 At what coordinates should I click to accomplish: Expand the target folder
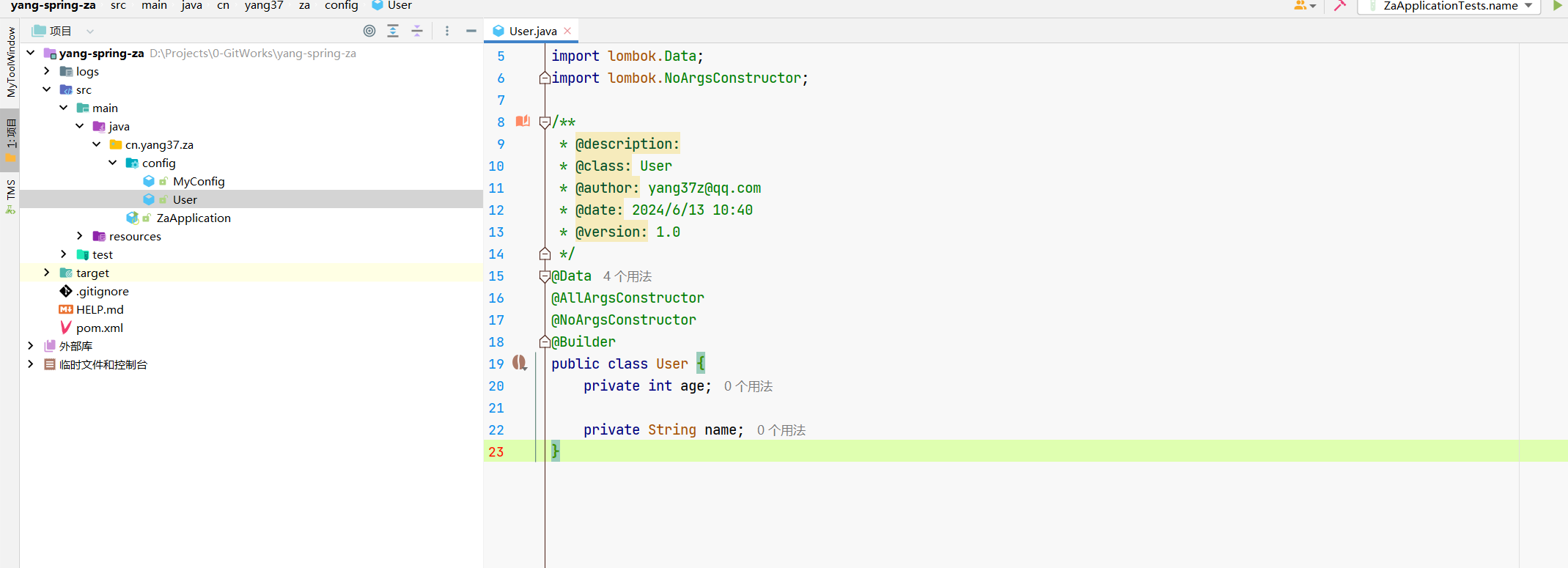(x=47, y=273)
